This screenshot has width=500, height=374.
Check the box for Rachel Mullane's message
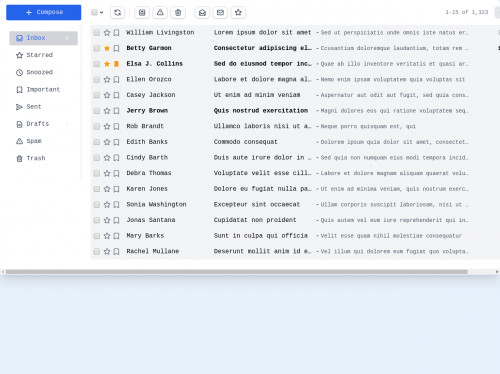(x=97, y=251)
